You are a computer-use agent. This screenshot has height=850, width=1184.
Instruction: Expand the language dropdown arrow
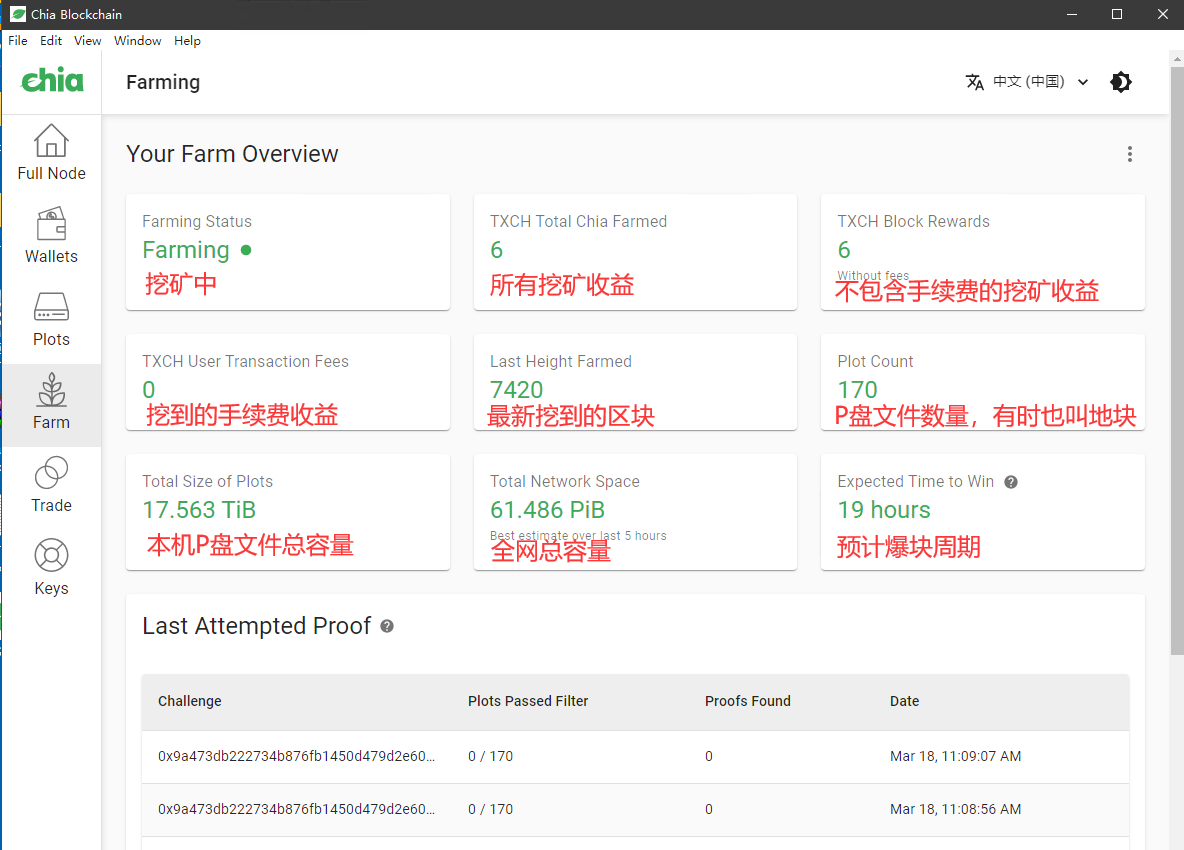(1083, 82)
